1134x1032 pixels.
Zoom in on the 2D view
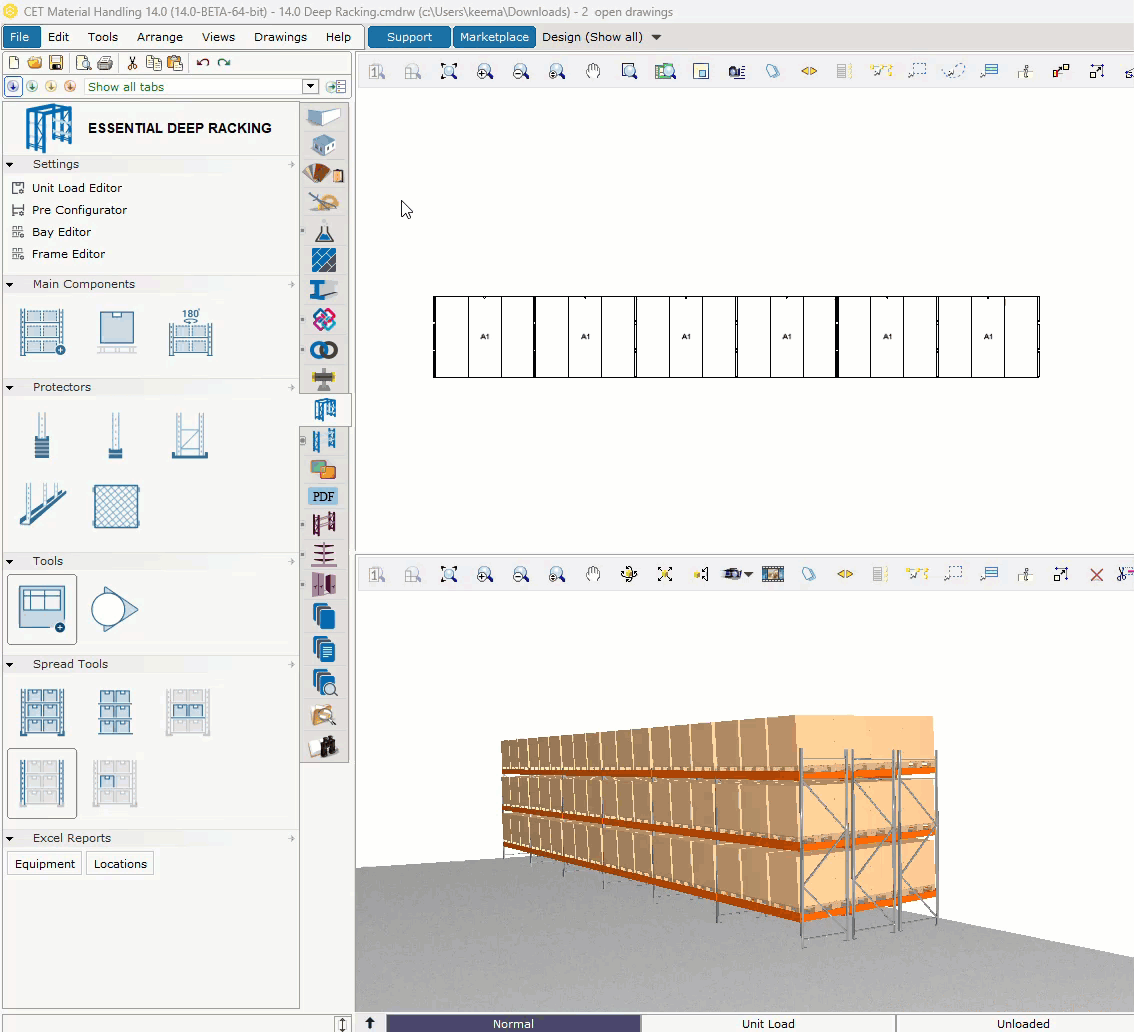click(485, 71)
